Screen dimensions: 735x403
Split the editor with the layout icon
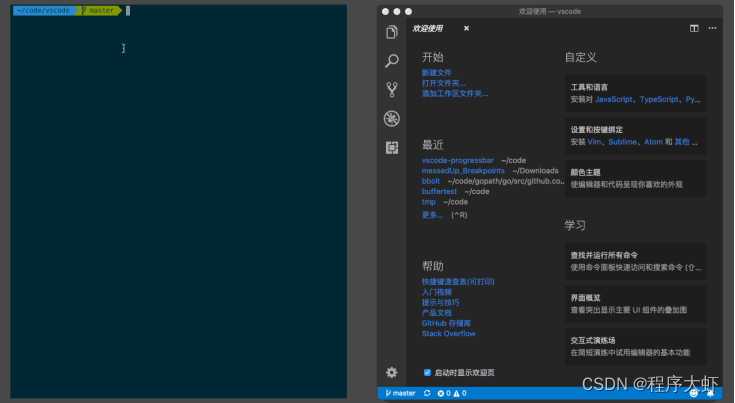coord(694,29)
